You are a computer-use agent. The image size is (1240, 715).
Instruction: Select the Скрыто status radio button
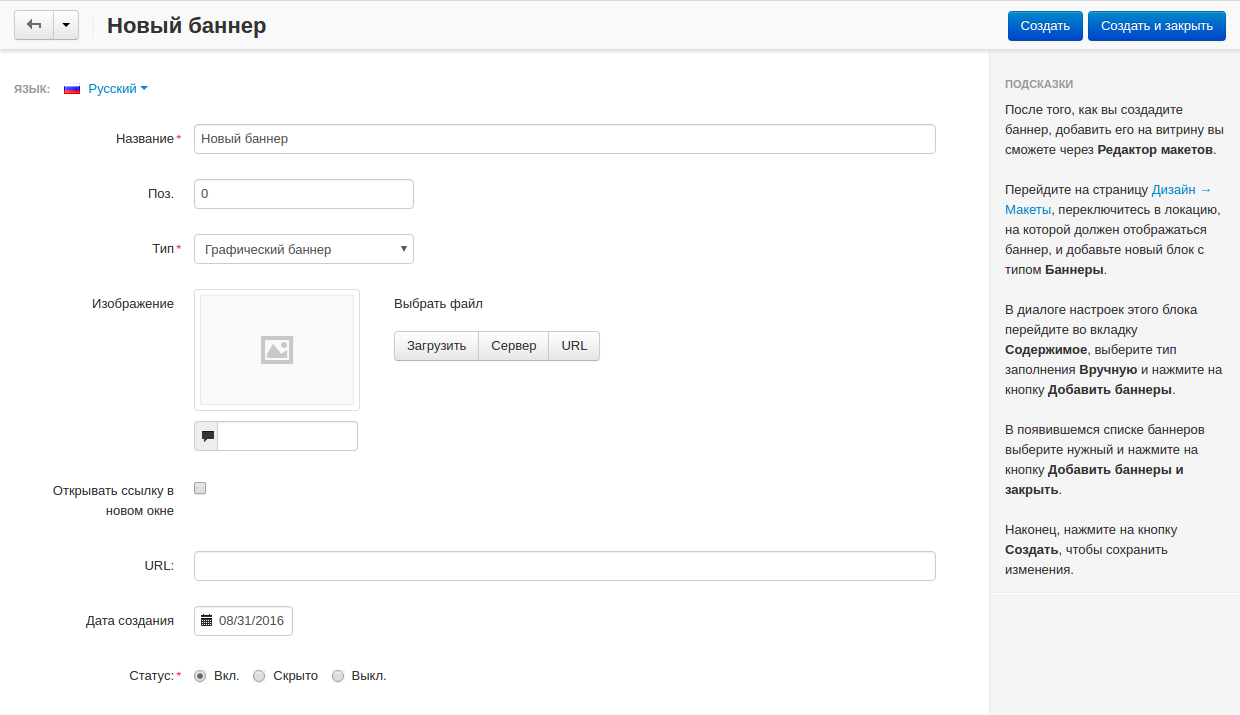[x=259, y=676]
